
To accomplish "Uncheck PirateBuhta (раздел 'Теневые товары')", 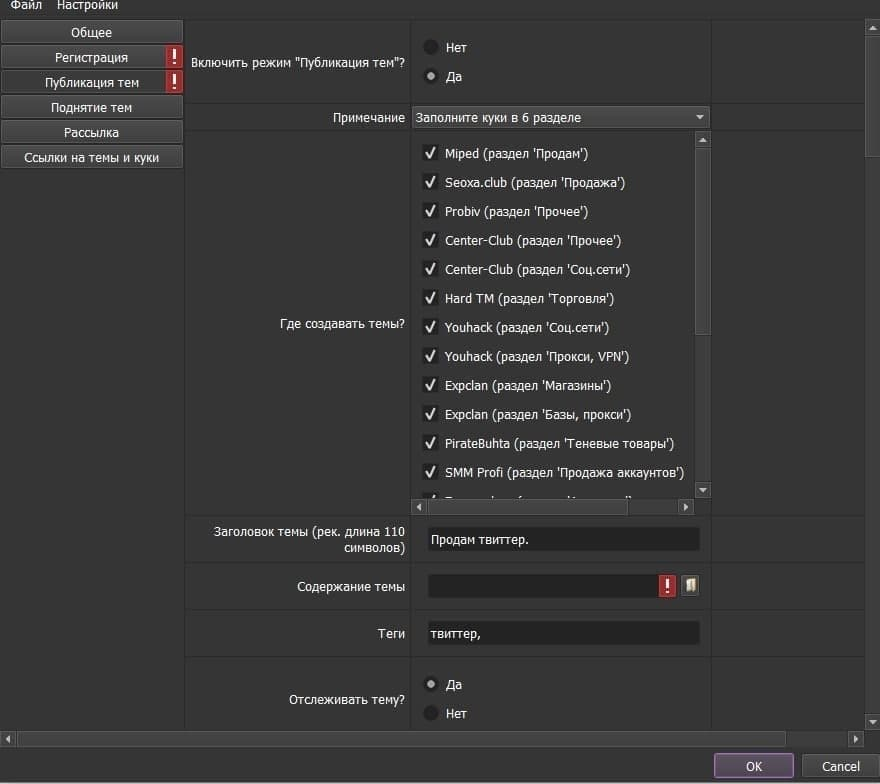I will pyautogui.click(x=430, y=443).
